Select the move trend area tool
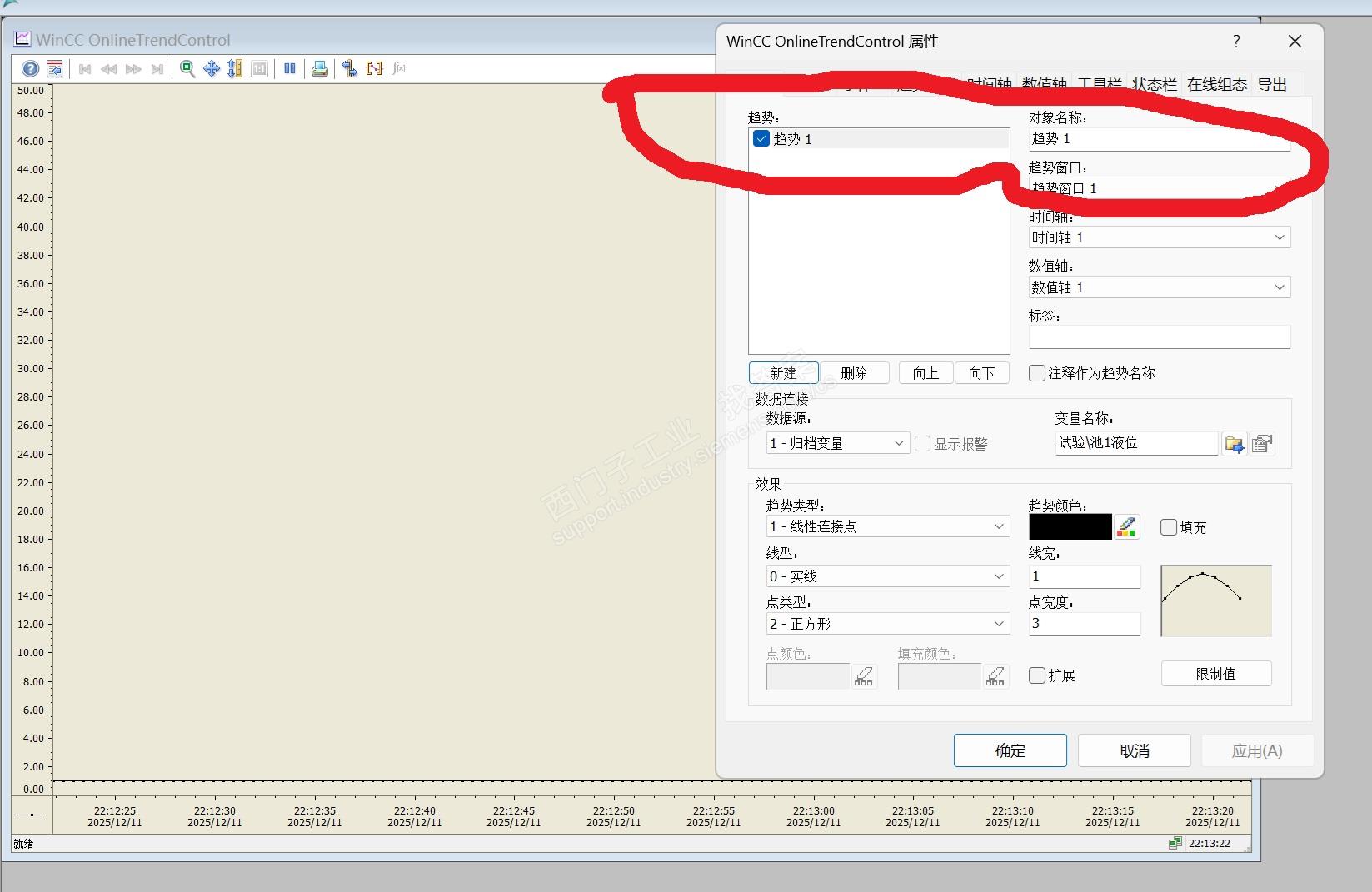Screen dimensions: 1372x892 [x=212, y=69]
